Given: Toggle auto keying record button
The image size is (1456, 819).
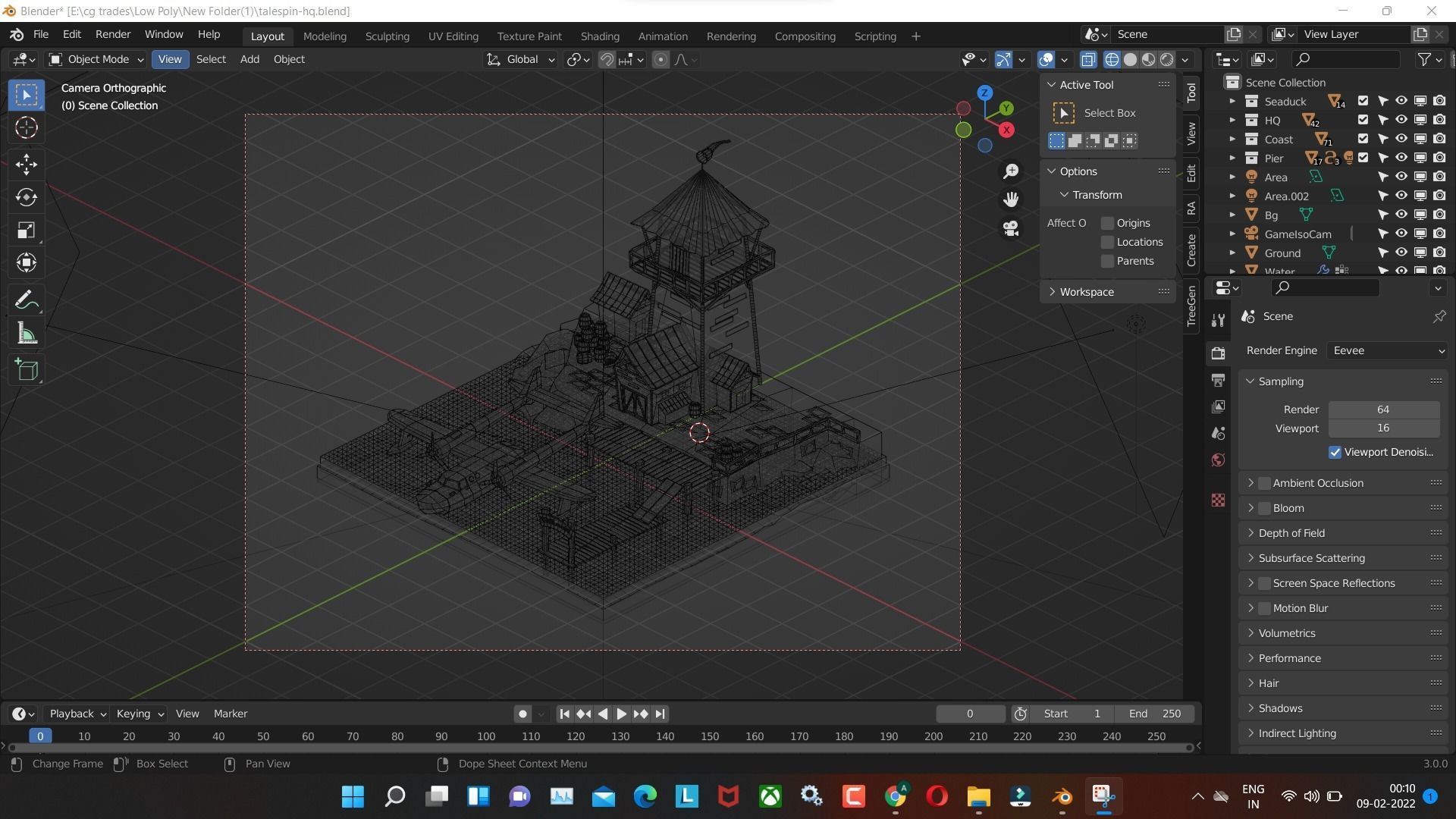Looking at the screenshot, I should pos(522,714).
